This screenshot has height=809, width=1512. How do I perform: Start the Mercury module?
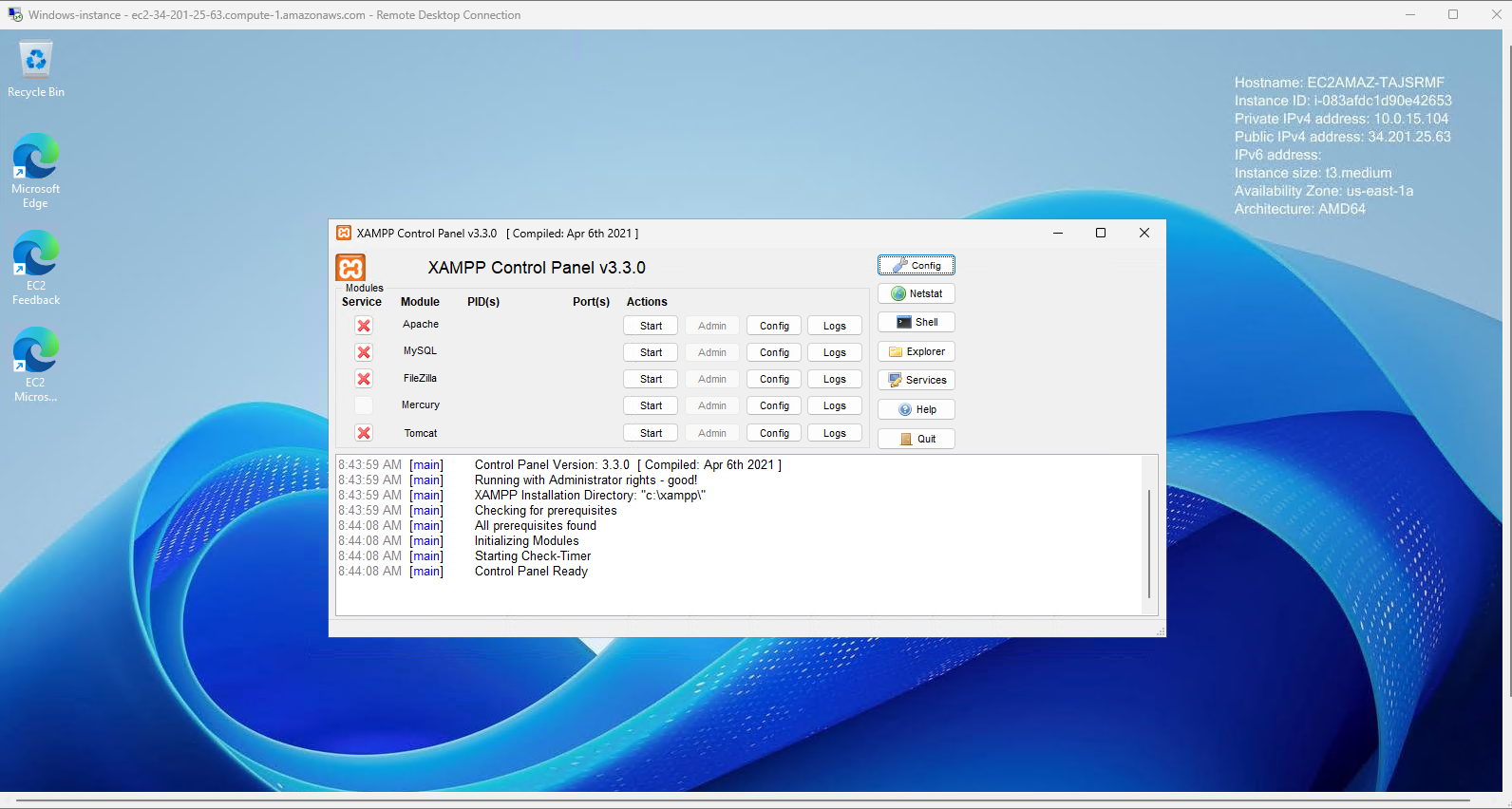[651, 405]
